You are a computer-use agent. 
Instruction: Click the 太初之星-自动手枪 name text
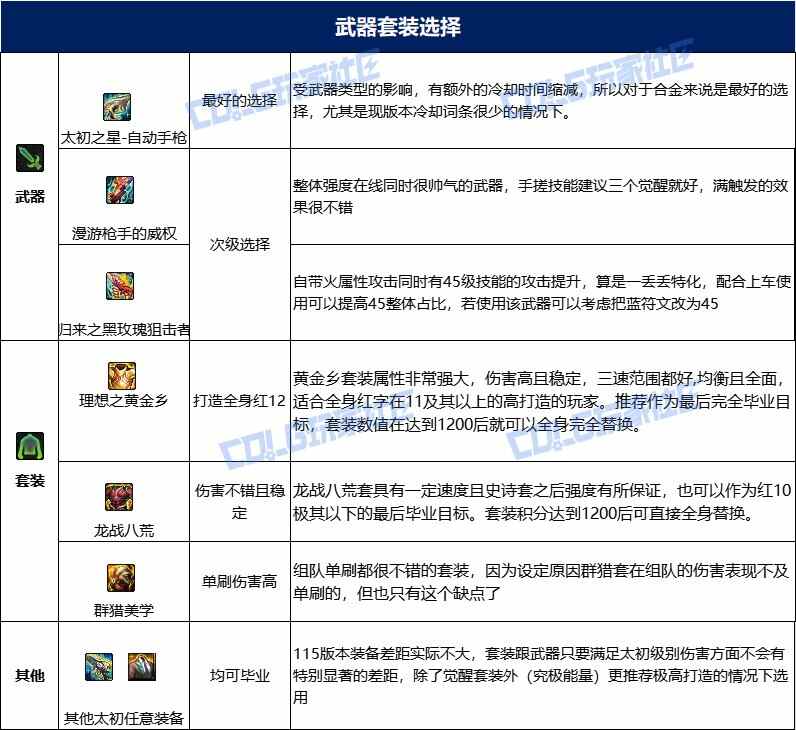(x=124, y=138)
